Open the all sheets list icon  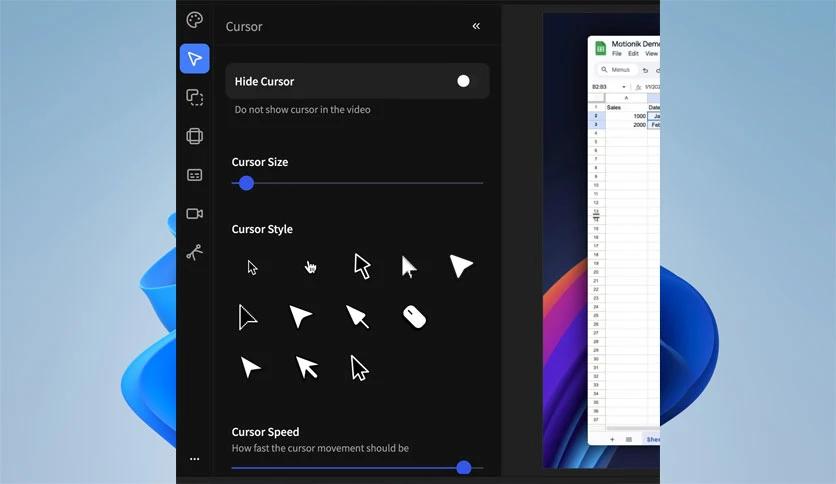pos(629,439)
